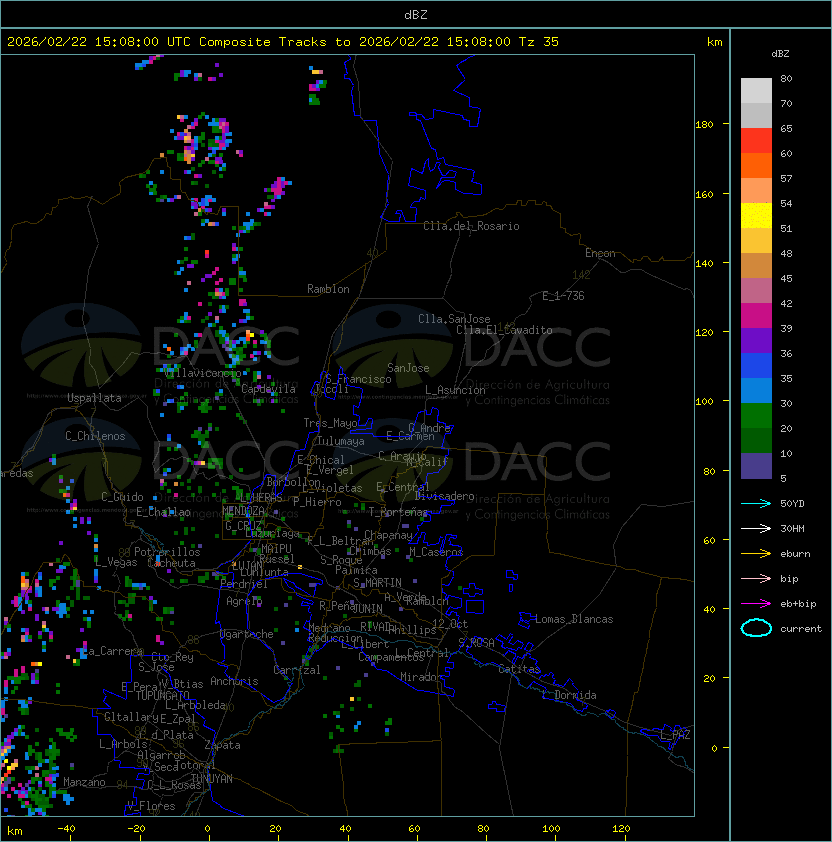The height and width of the screenshot is (842, 832).
Task: Click the '-40' tick on the horizontal km axis
Action: coord(66,829)
